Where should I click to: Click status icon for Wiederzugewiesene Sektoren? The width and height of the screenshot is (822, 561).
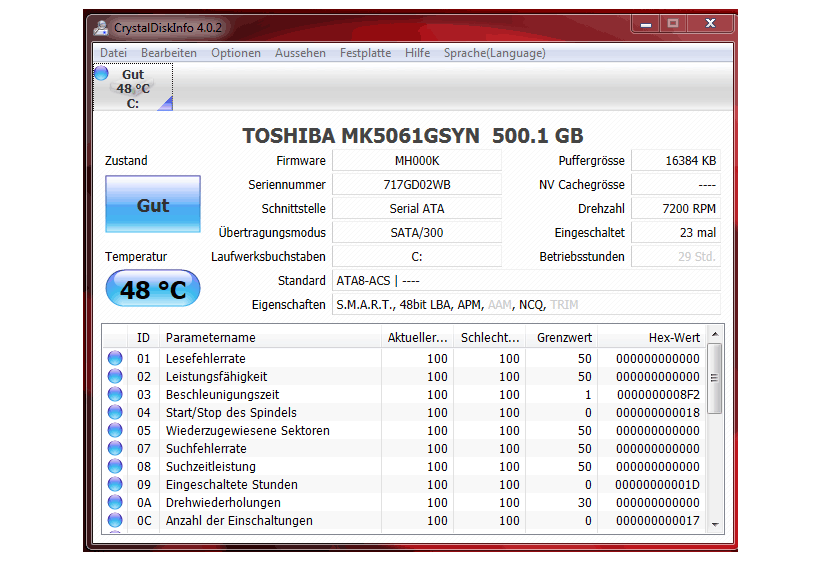(x=115, y=430)
